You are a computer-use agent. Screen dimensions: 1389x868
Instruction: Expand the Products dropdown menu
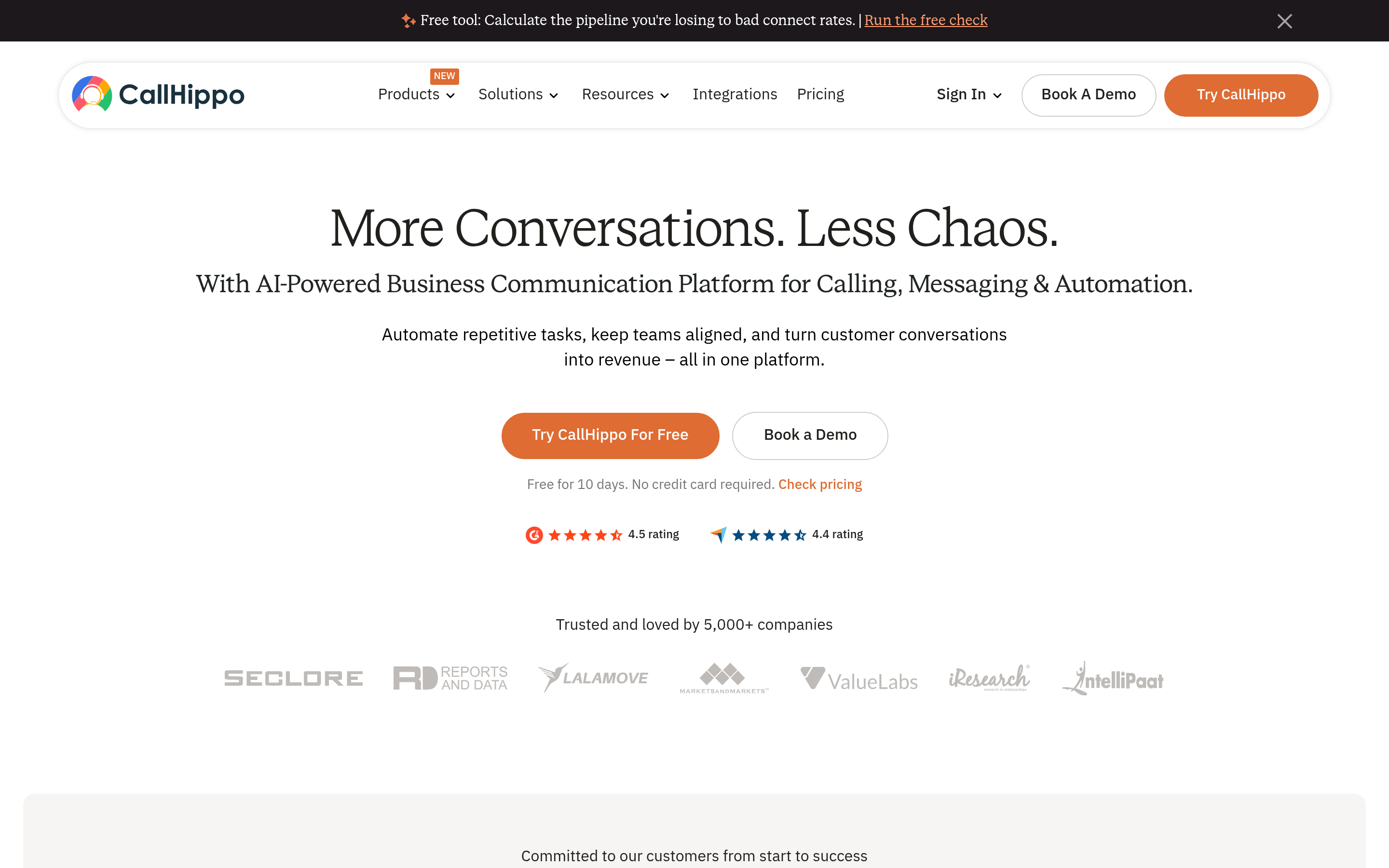[x=417, y=95]
